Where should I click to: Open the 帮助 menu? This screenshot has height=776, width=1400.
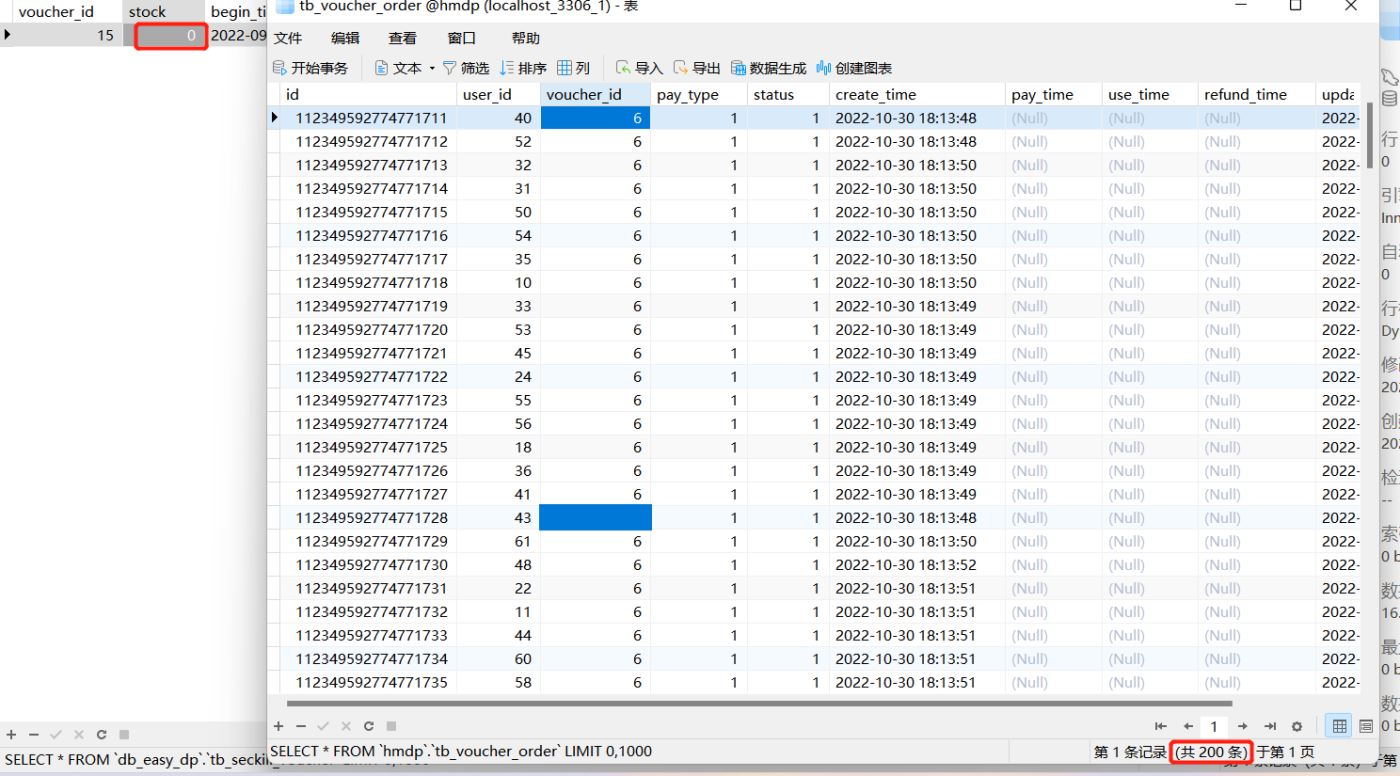click(x=525, y=38)
